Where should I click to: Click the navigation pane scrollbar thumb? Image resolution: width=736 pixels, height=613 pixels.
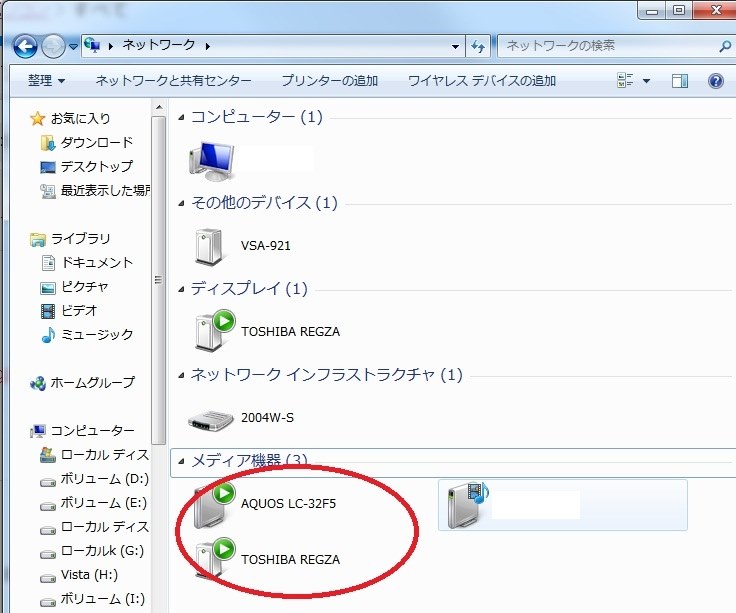tap(159, 280)
